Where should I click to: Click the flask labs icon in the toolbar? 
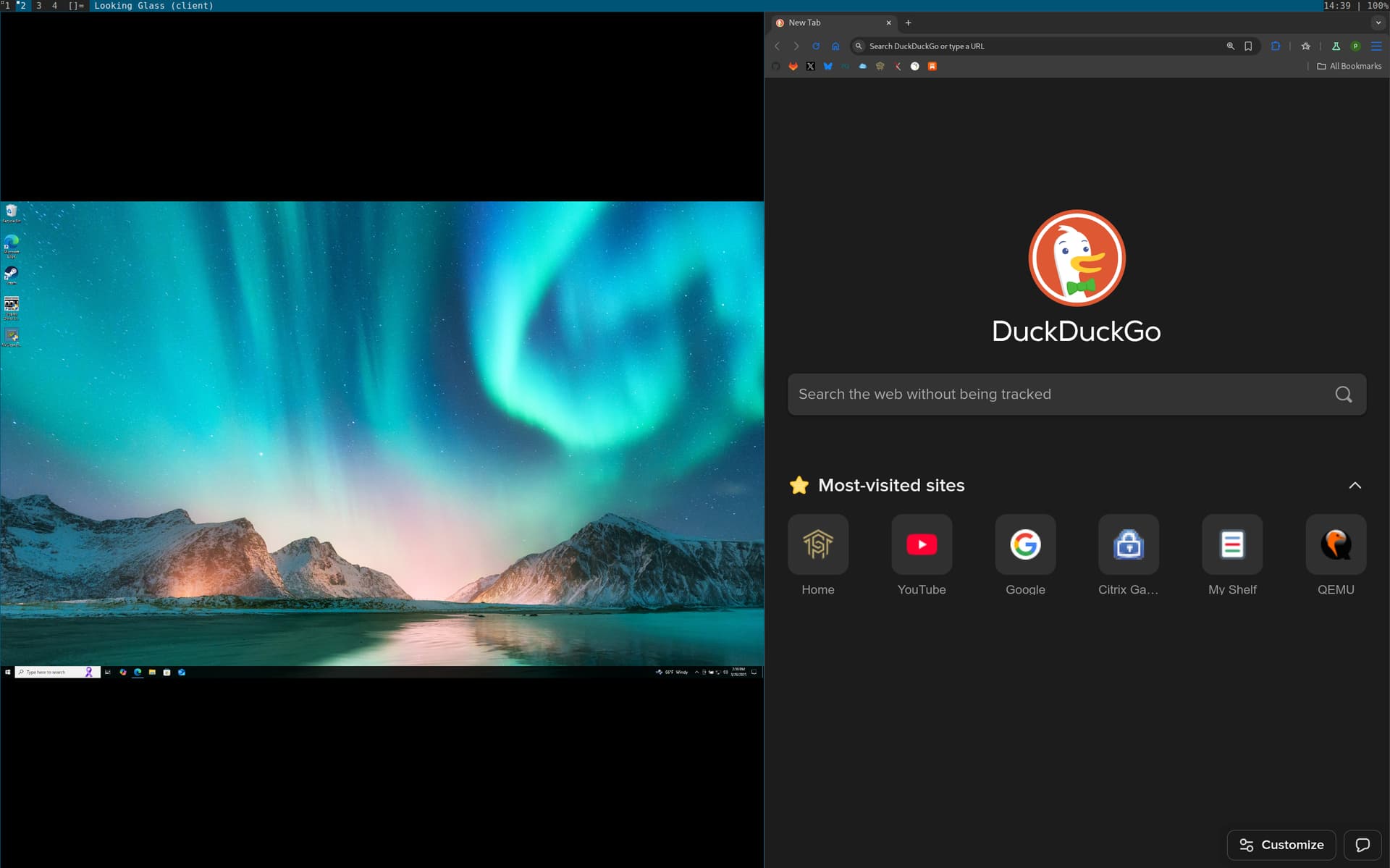pyautogui.click(x=1336, y=46)
